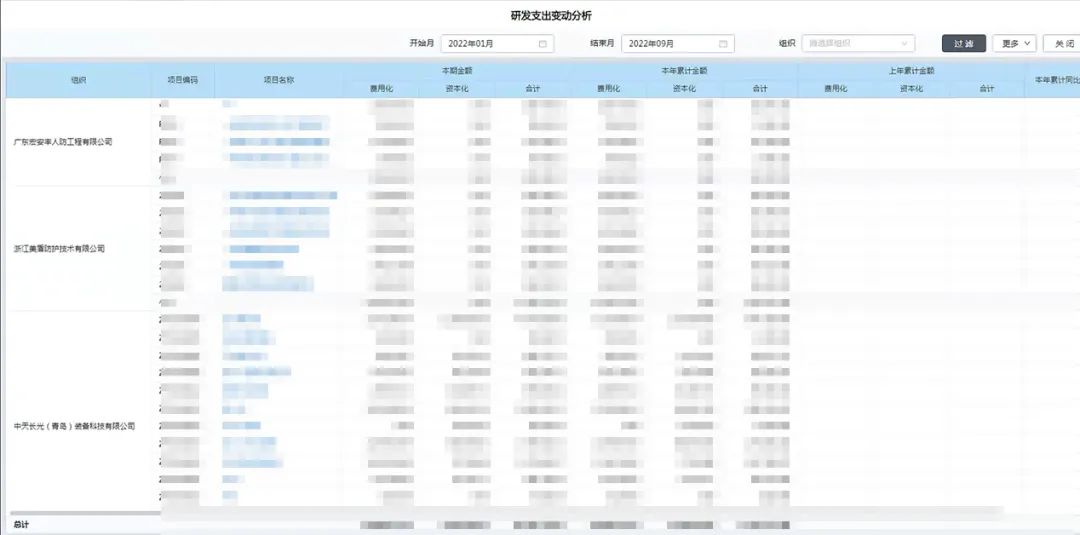Open the calendar icon in 结束月 field

pos(723,43)
